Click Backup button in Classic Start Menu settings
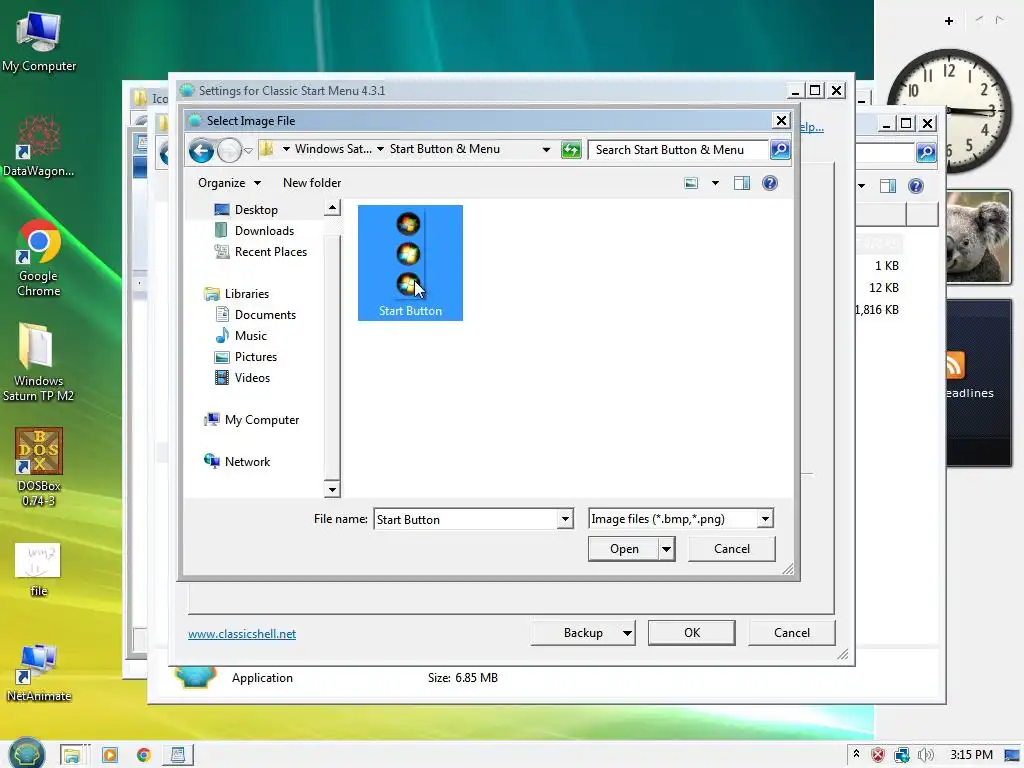Viewport: 1024px width, 768px height. click(x=583, y=633)
